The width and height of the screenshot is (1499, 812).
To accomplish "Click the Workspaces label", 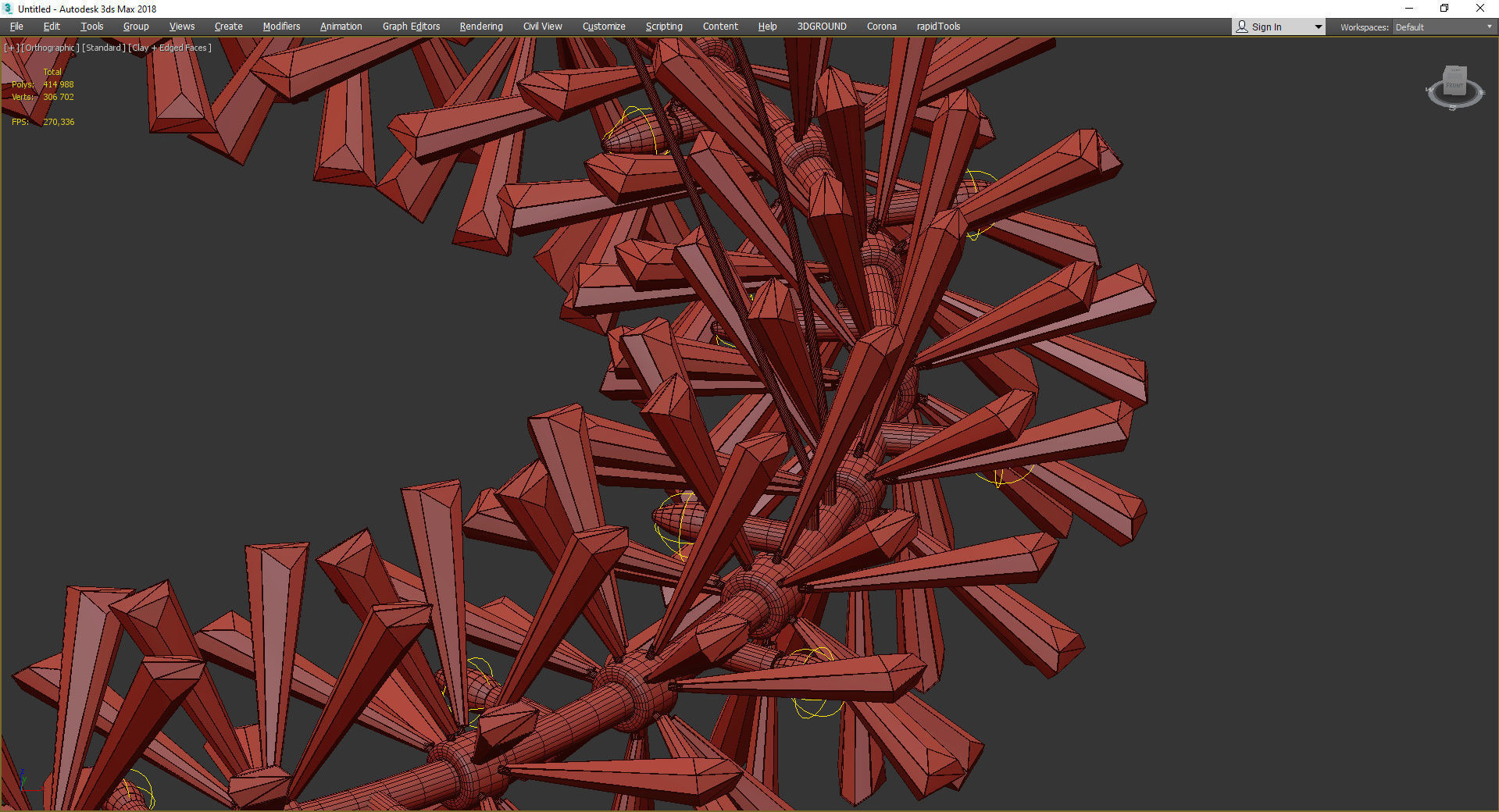I will point(1364,27).
